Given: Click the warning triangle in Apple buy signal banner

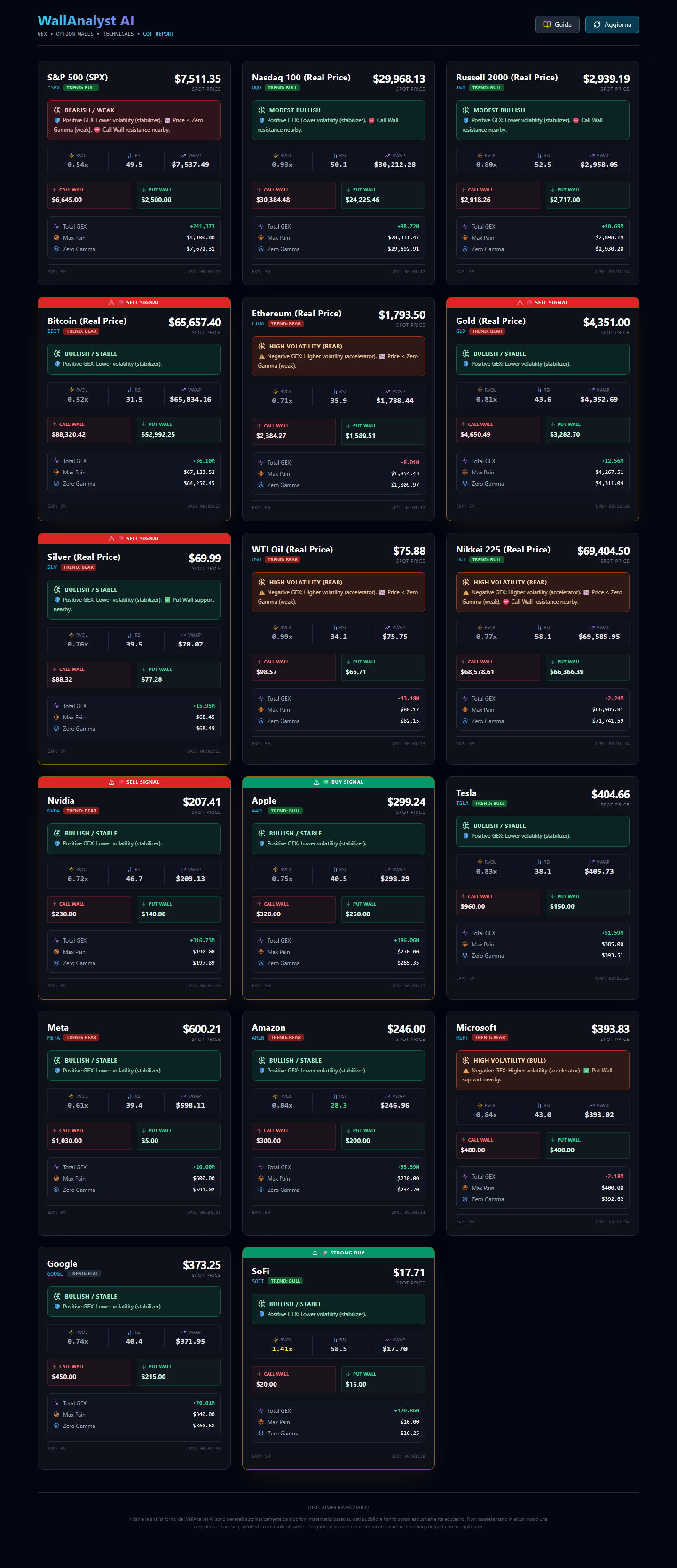Looking at the screenshot, I should tap(316, 782).
